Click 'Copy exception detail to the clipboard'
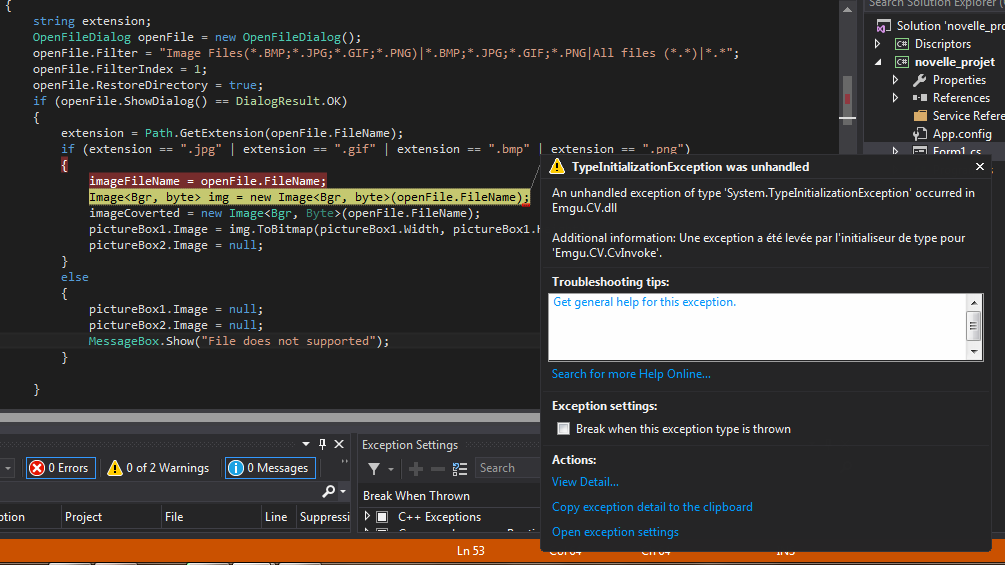The image size is (1005, 565). [652, 507]
